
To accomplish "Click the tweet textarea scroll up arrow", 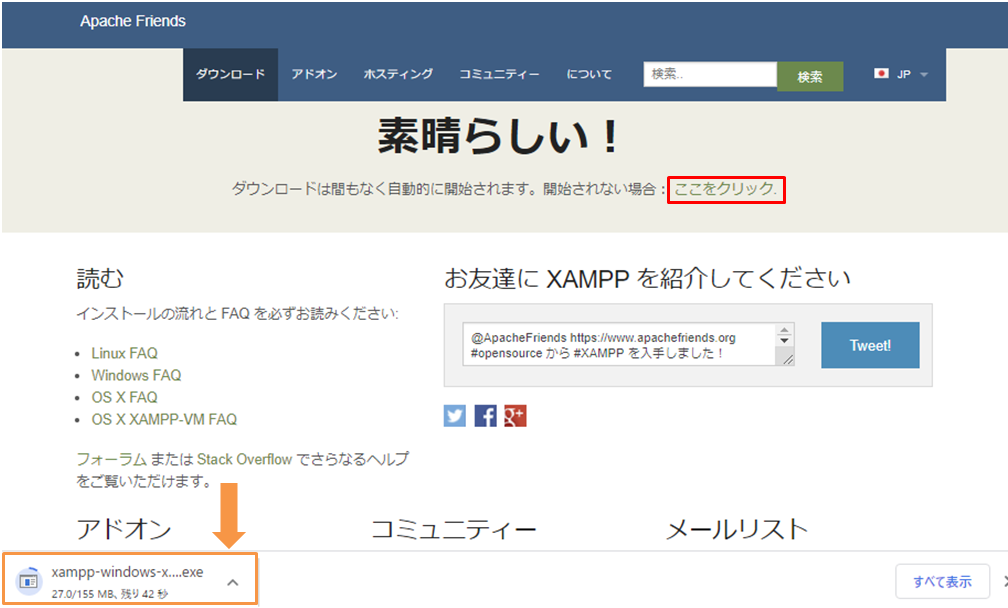I will tap(784, 330).
